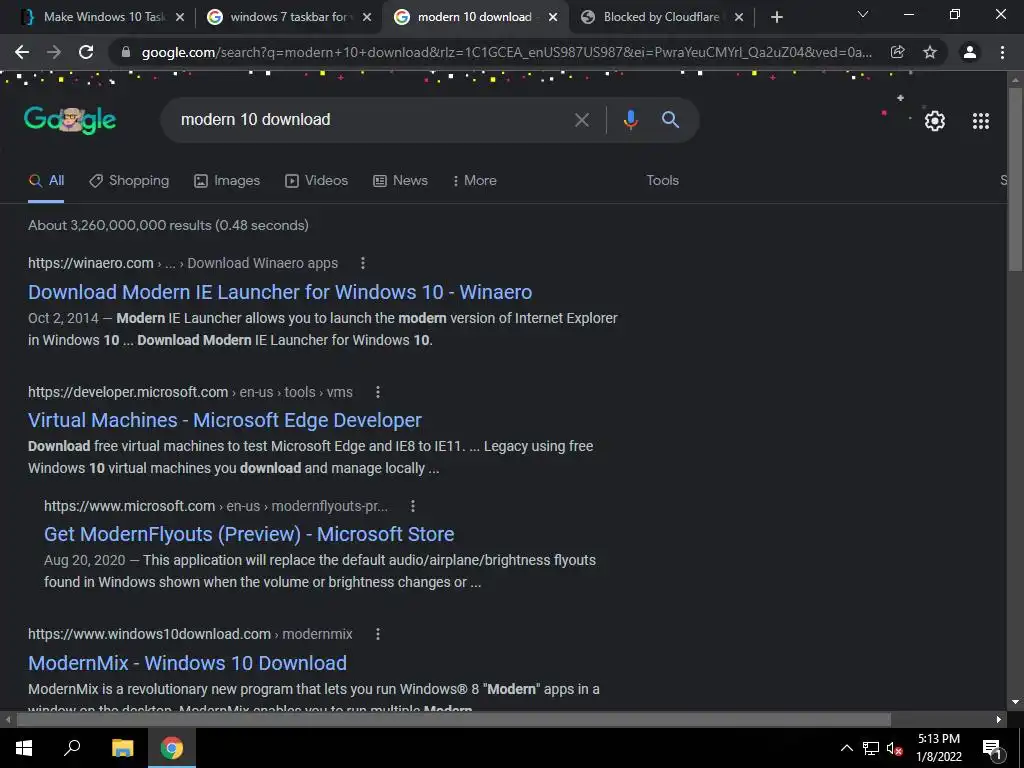Click the Google doodle logo
Viewport: 1024px width, 768px height.
click(70, 120)
